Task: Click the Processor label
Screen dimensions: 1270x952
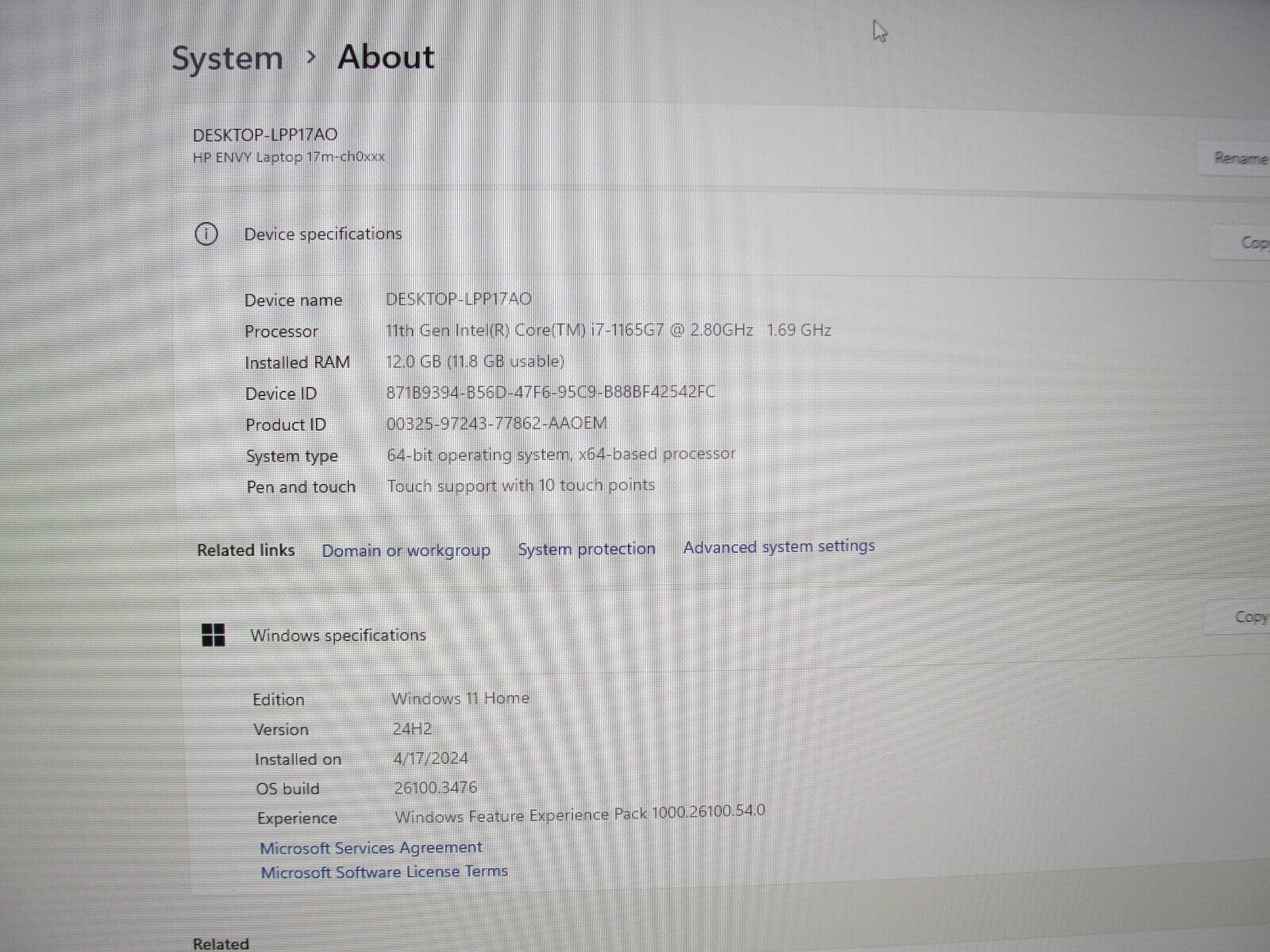Action: (x=281, y=332)
